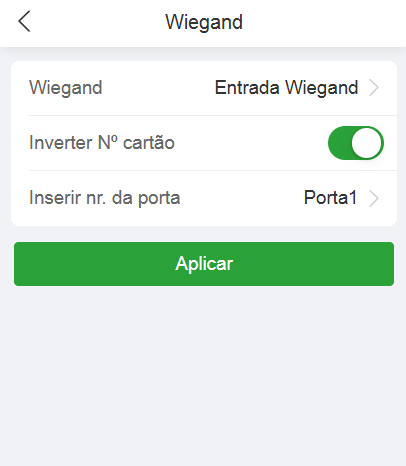
Task: Click the Aplicar text label
Action: click(204, 264)
